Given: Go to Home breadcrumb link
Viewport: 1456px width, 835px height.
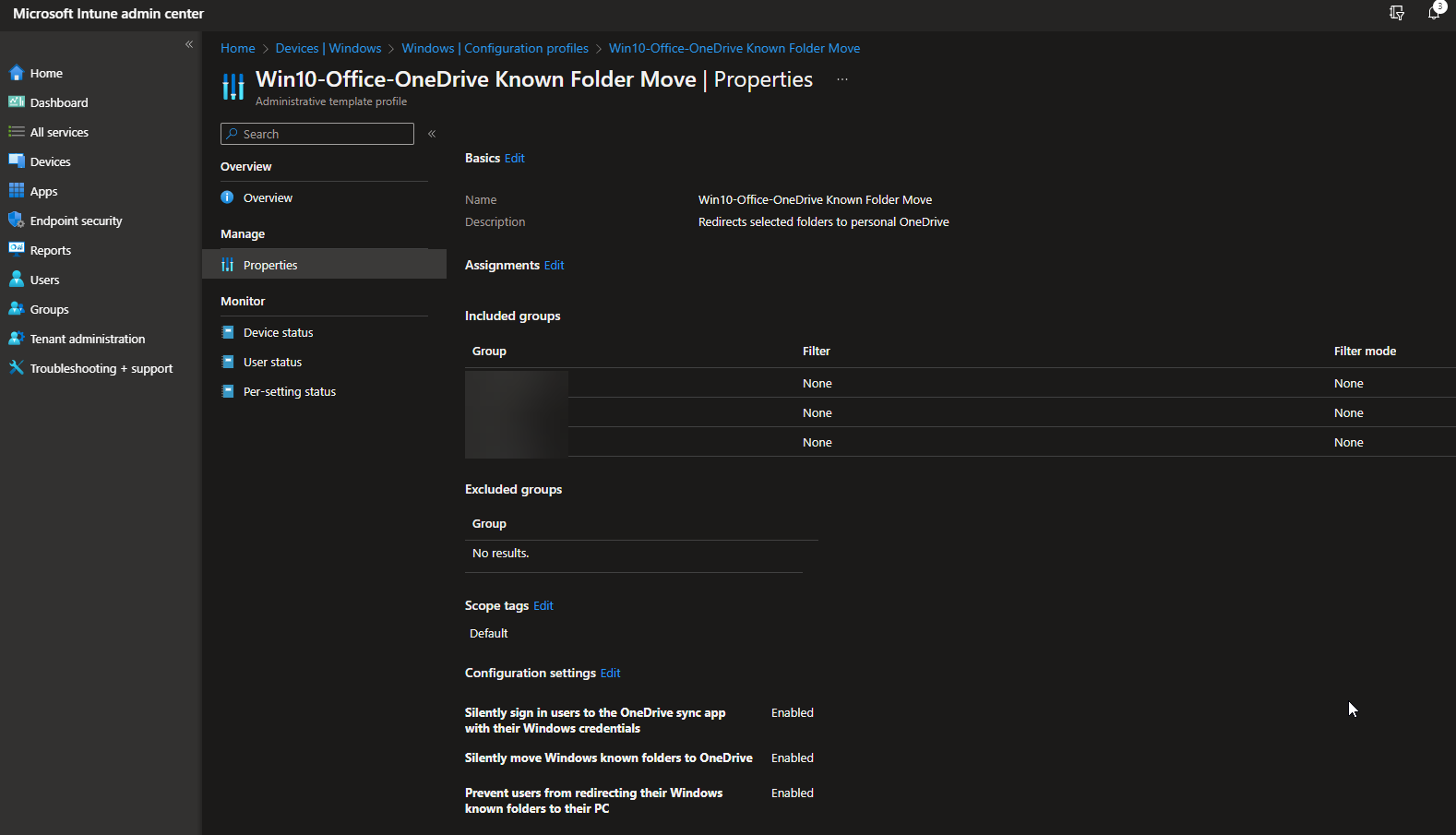Looking at the screenshot, I should (x=237, y=48).
